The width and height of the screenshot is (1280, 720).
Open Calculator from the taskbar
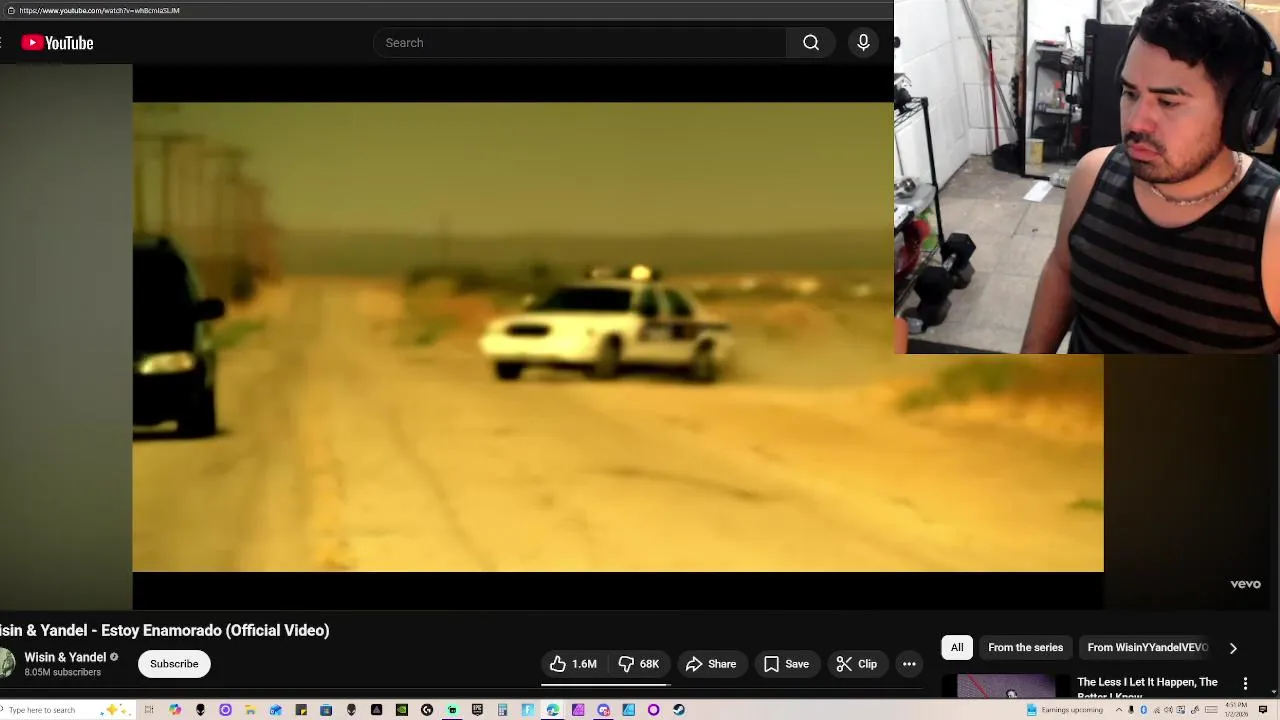(x=502, y=710)
